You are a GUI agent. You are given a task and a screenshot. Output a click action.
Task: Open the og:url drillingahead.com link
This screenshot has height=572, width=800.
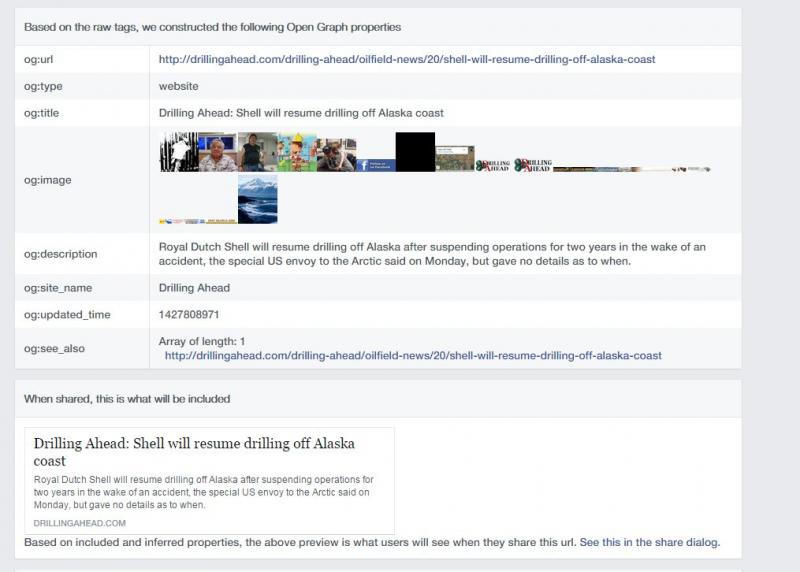point(407,59)
